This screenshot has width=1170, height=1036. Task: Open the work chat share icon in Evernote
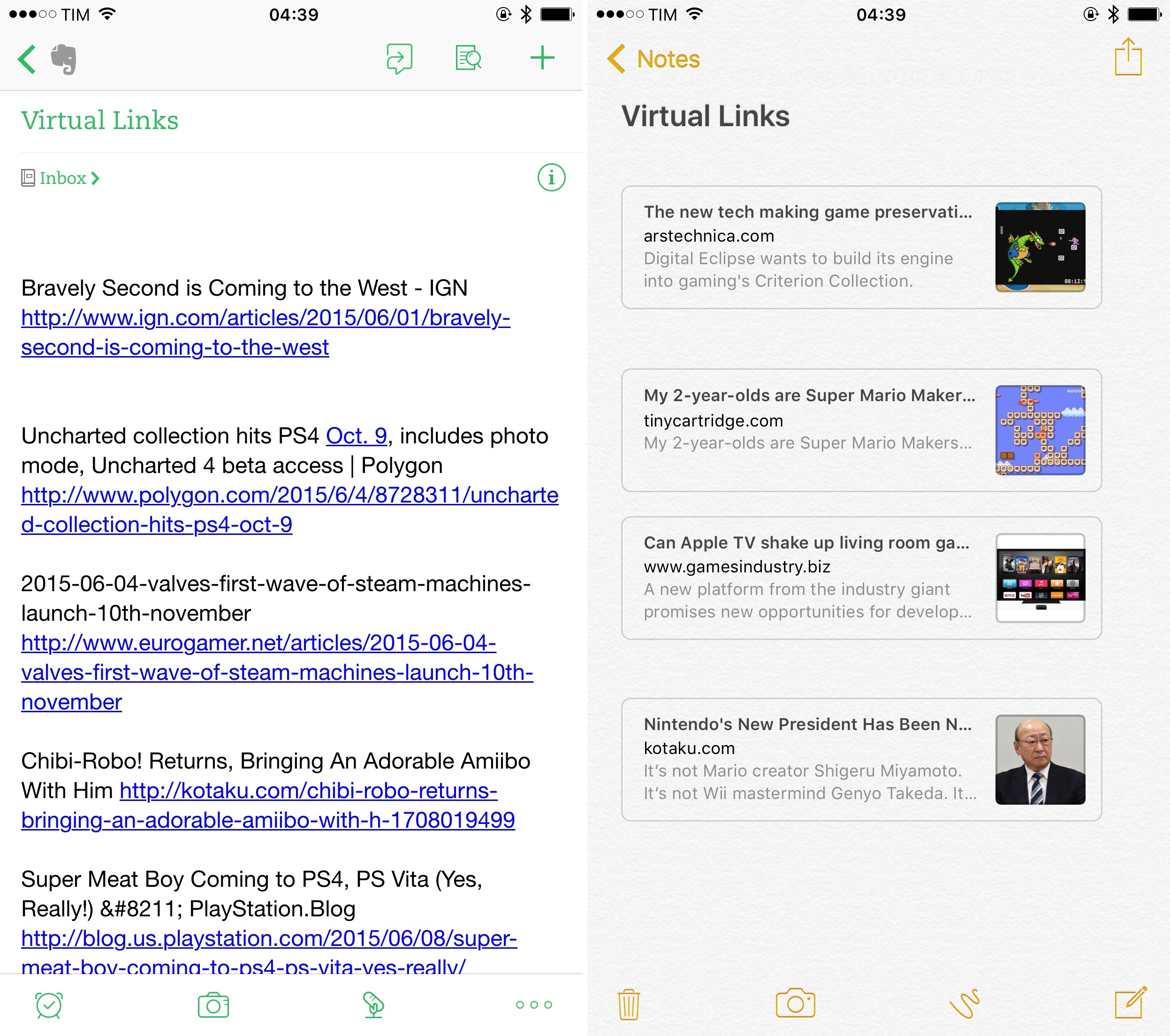click(x=399, y=58)
